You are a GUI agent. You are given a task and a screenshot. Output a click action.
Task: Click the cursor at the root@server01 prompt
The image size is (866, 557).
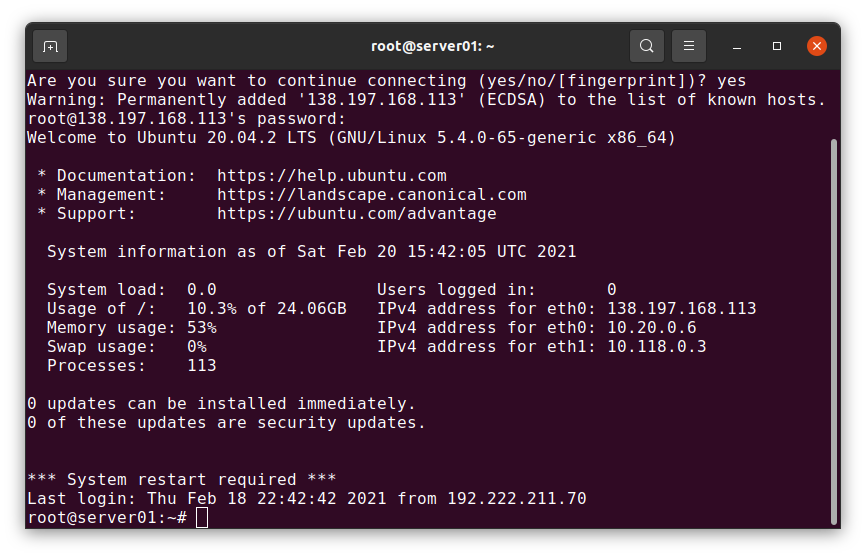[x=202, y=518]
